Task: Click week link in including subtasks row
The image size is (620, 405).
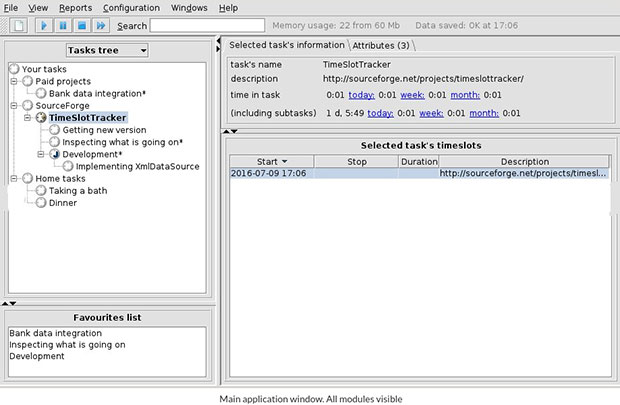Action: click(431, 114)
